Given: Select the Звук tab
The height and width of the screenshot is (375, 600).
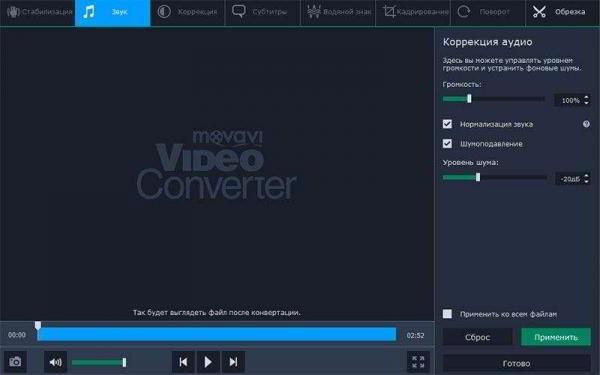Looking at the screenshot, I should pyautogui.click(x=112, y=12).
